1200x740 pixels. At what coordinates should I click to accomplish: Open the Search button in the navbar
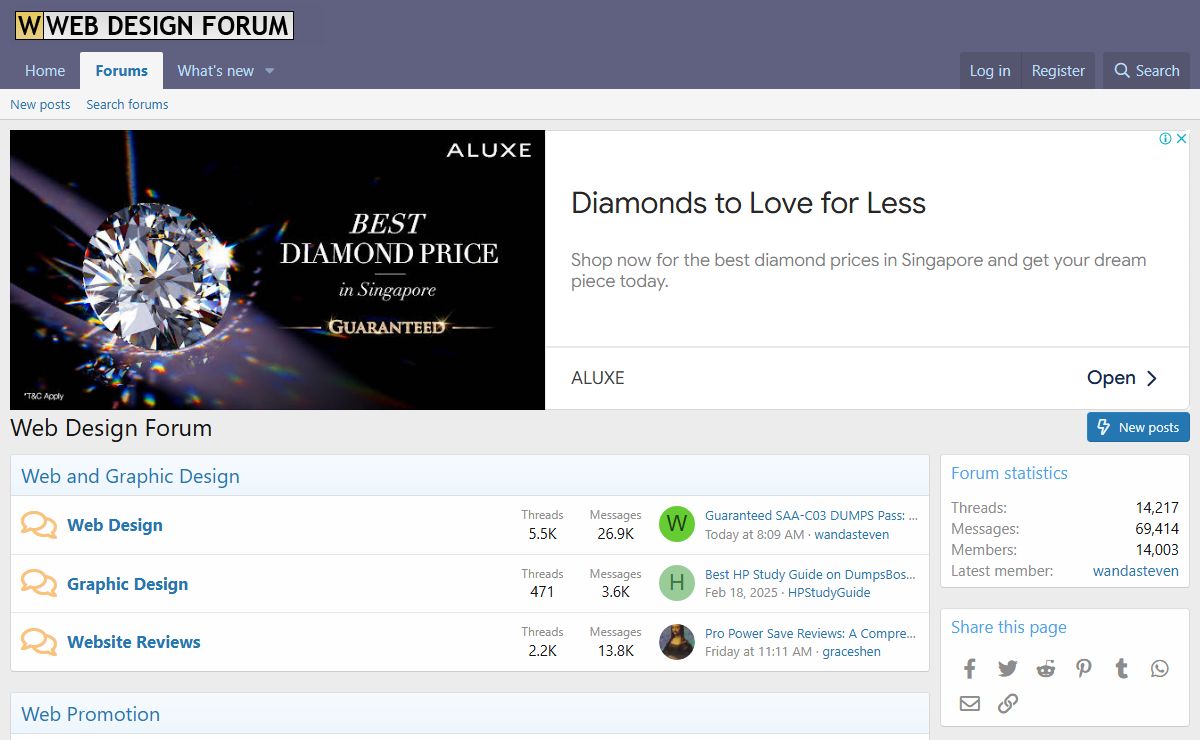tap(1146, 71)
